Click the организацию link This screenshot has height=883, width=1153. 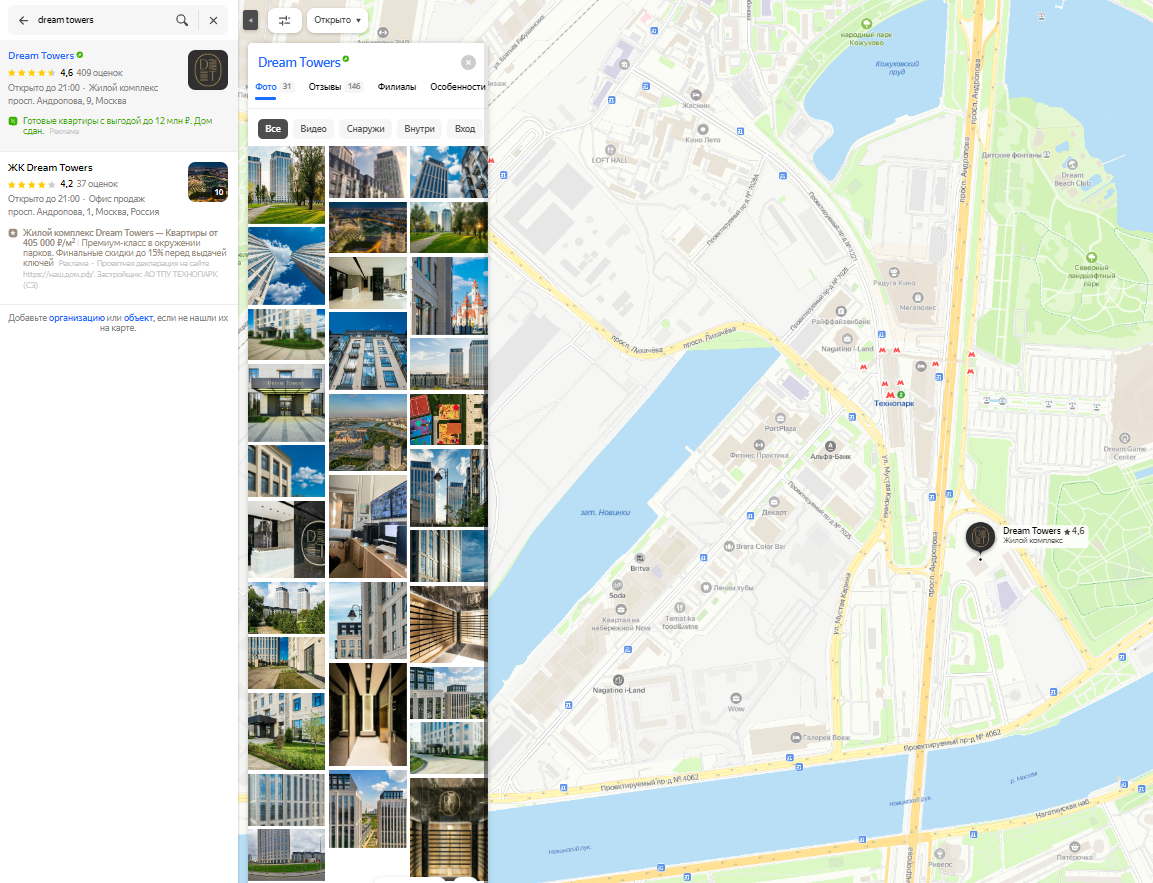point(77,317)
